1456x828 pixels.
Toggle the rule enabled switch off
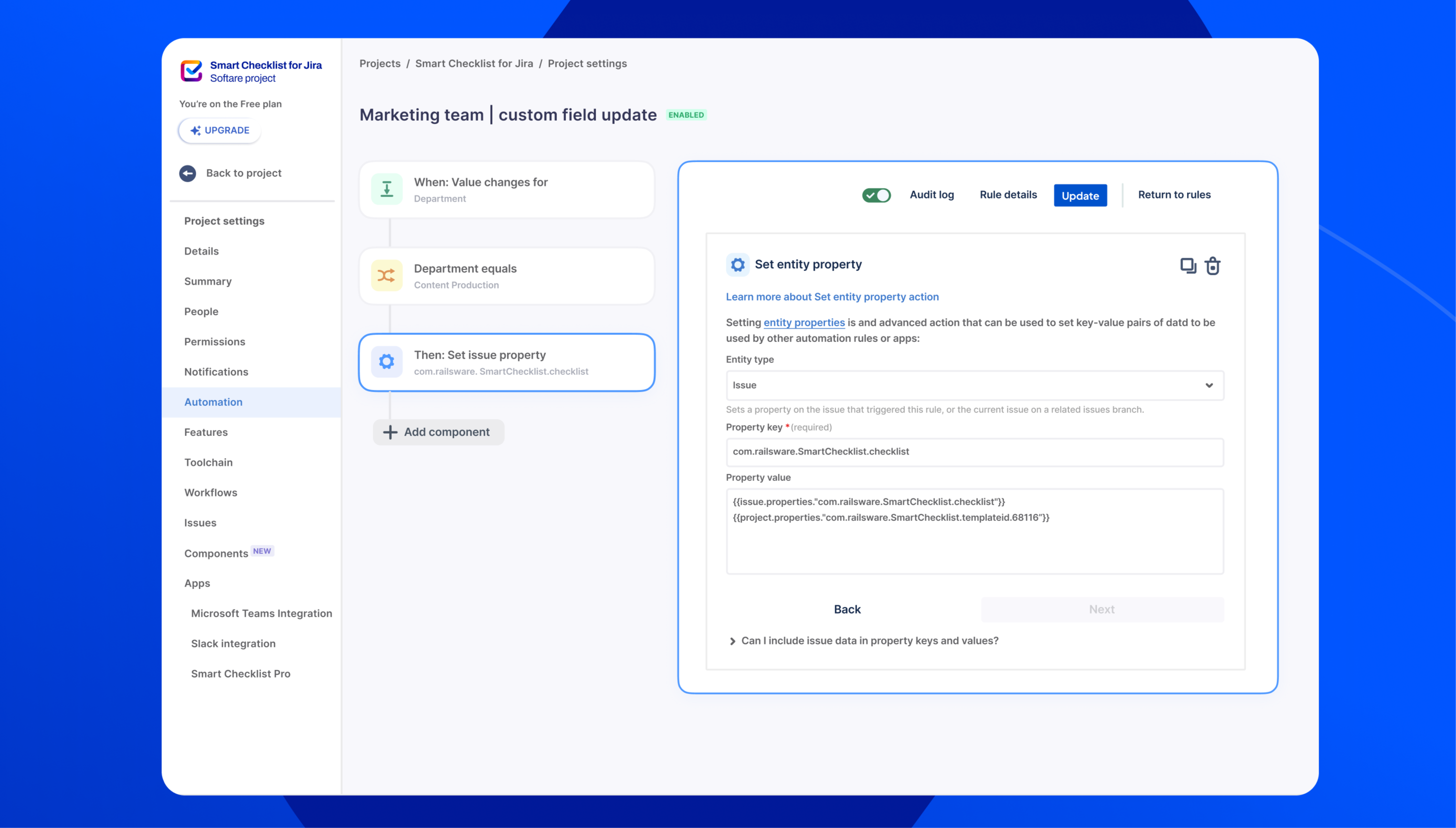tap(876, 195)
